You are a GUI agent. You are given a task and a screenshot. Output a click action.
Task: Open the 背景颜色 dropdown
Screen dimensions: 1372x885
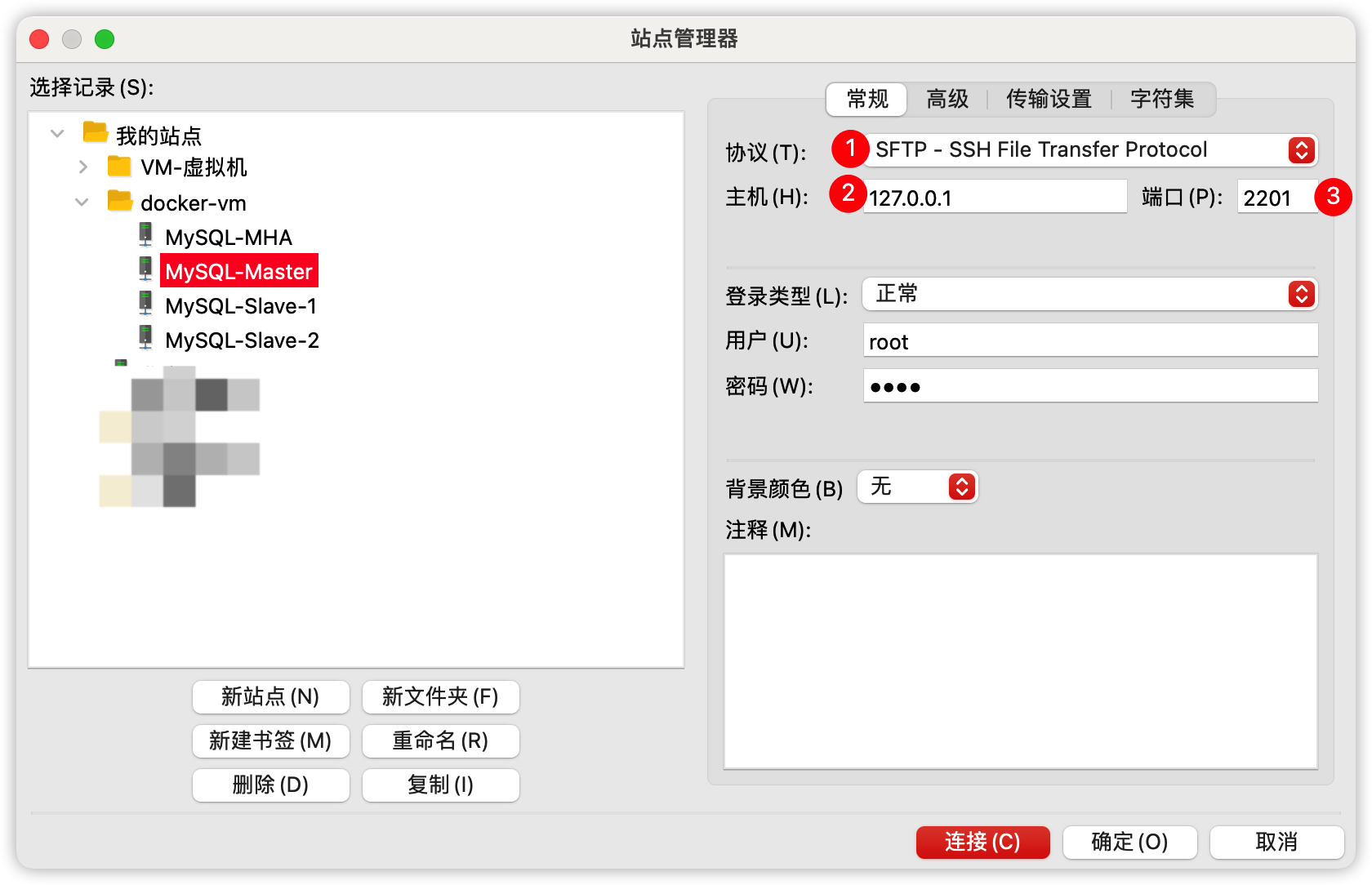tap(917, 487)
